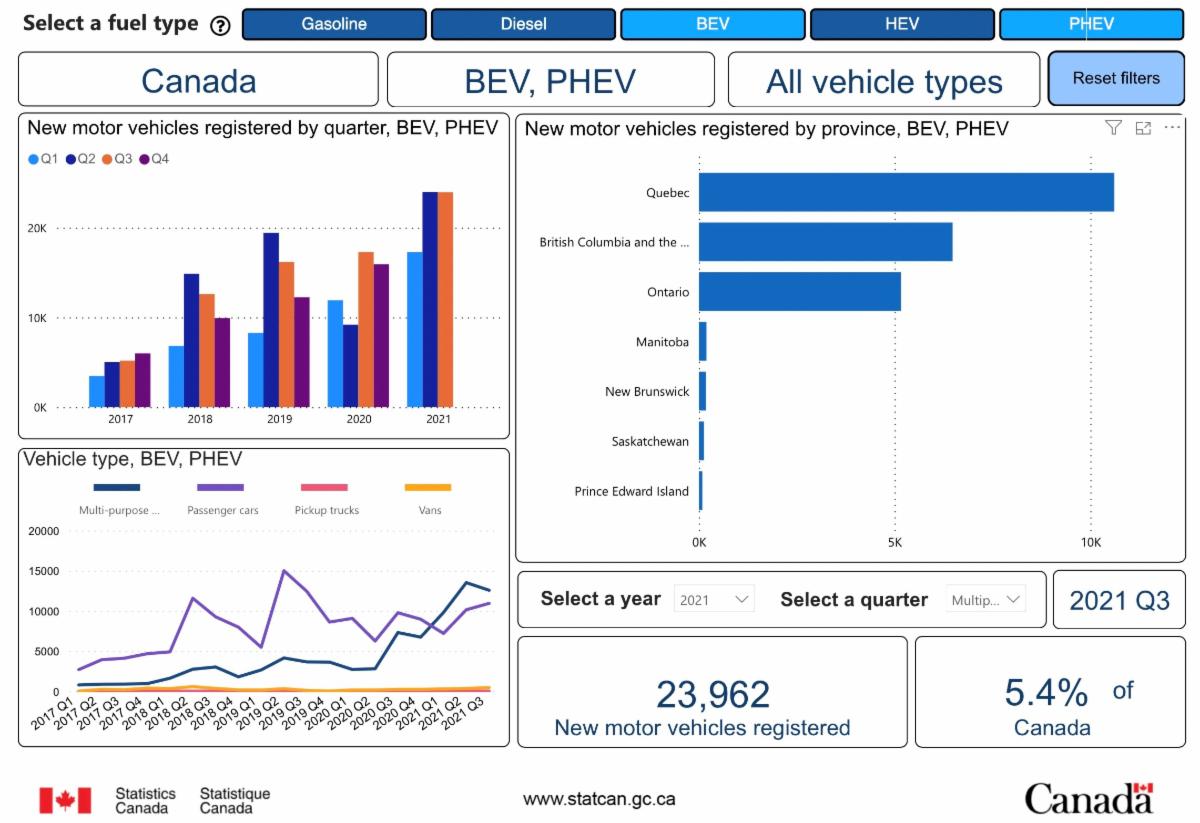Toggle the Gasoline fuel type
This screenshot has width=1200, height=823.
(x=334, y=24)
